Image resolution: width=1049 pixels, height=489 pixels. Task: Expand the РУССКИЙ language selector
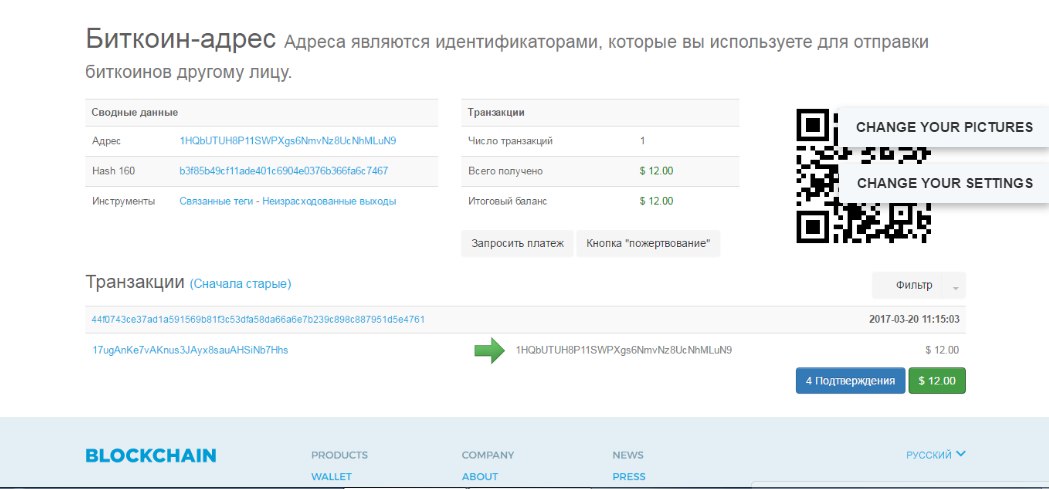[x=936, y=455]
